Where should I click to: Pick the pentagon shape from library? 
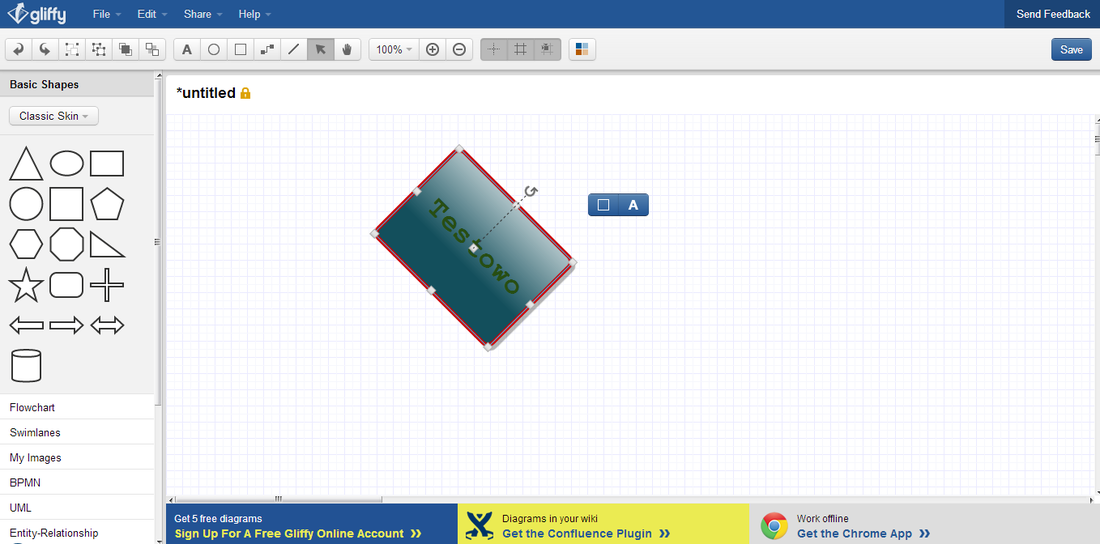[107, 204]
